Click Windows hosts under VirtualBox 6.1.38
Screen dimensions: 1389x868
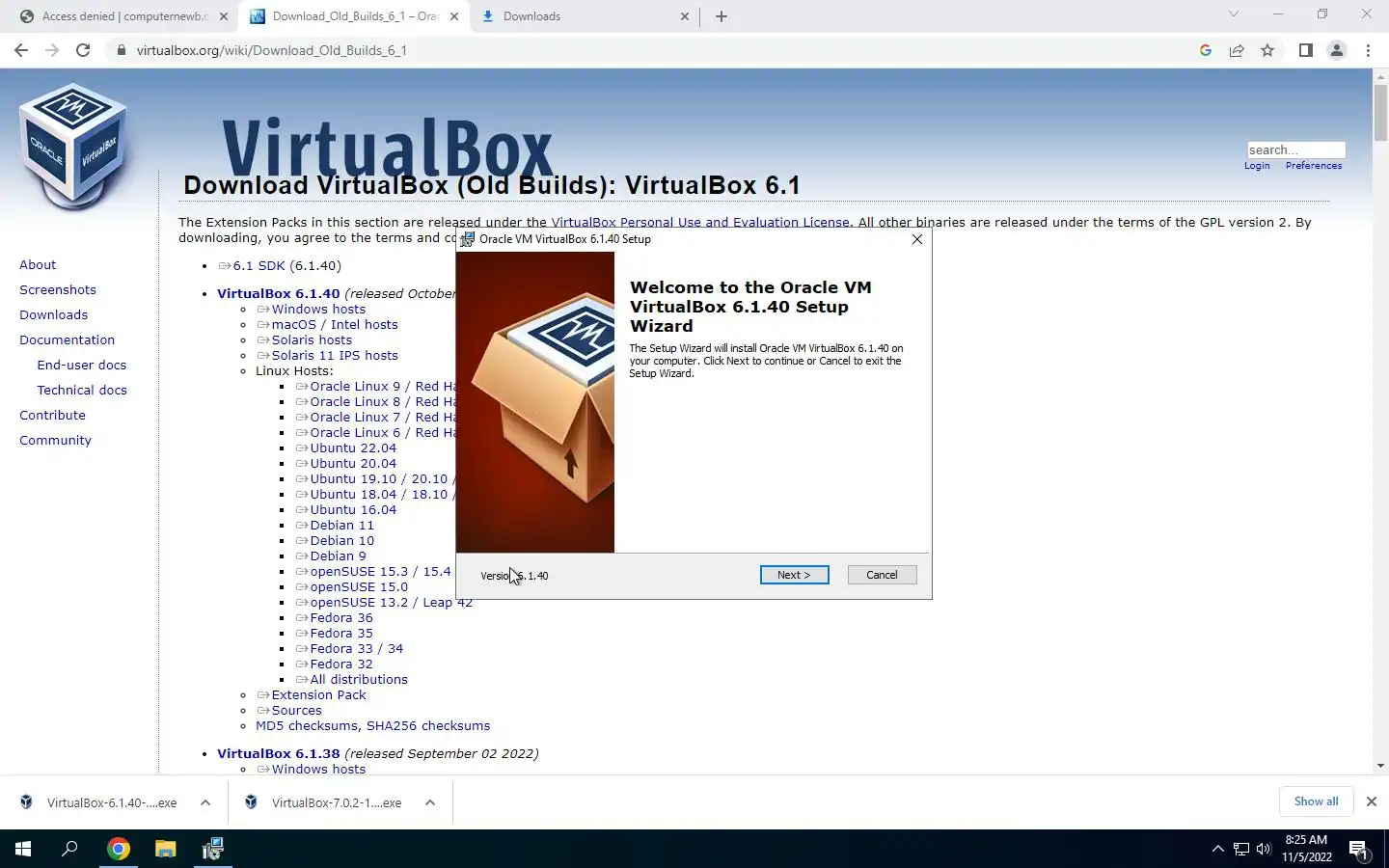pyautogui.click(x=318, y=770)
